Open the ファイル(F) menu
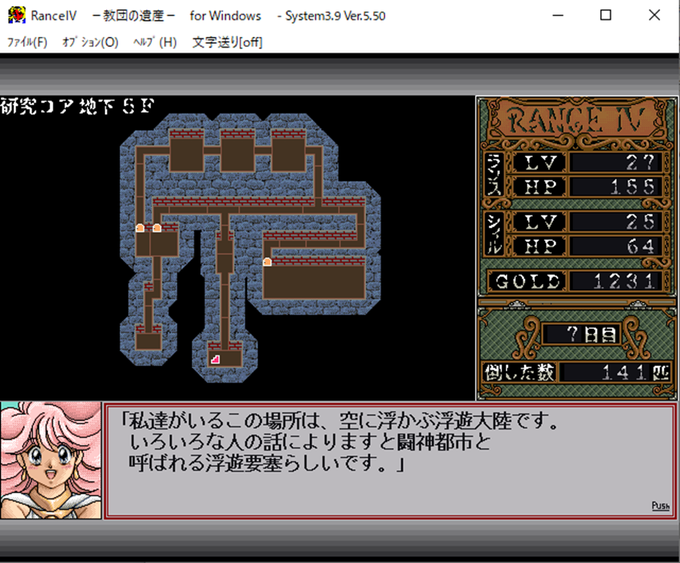Image resolution: width=680 pixels, height=563 pixels. (27, 42)
